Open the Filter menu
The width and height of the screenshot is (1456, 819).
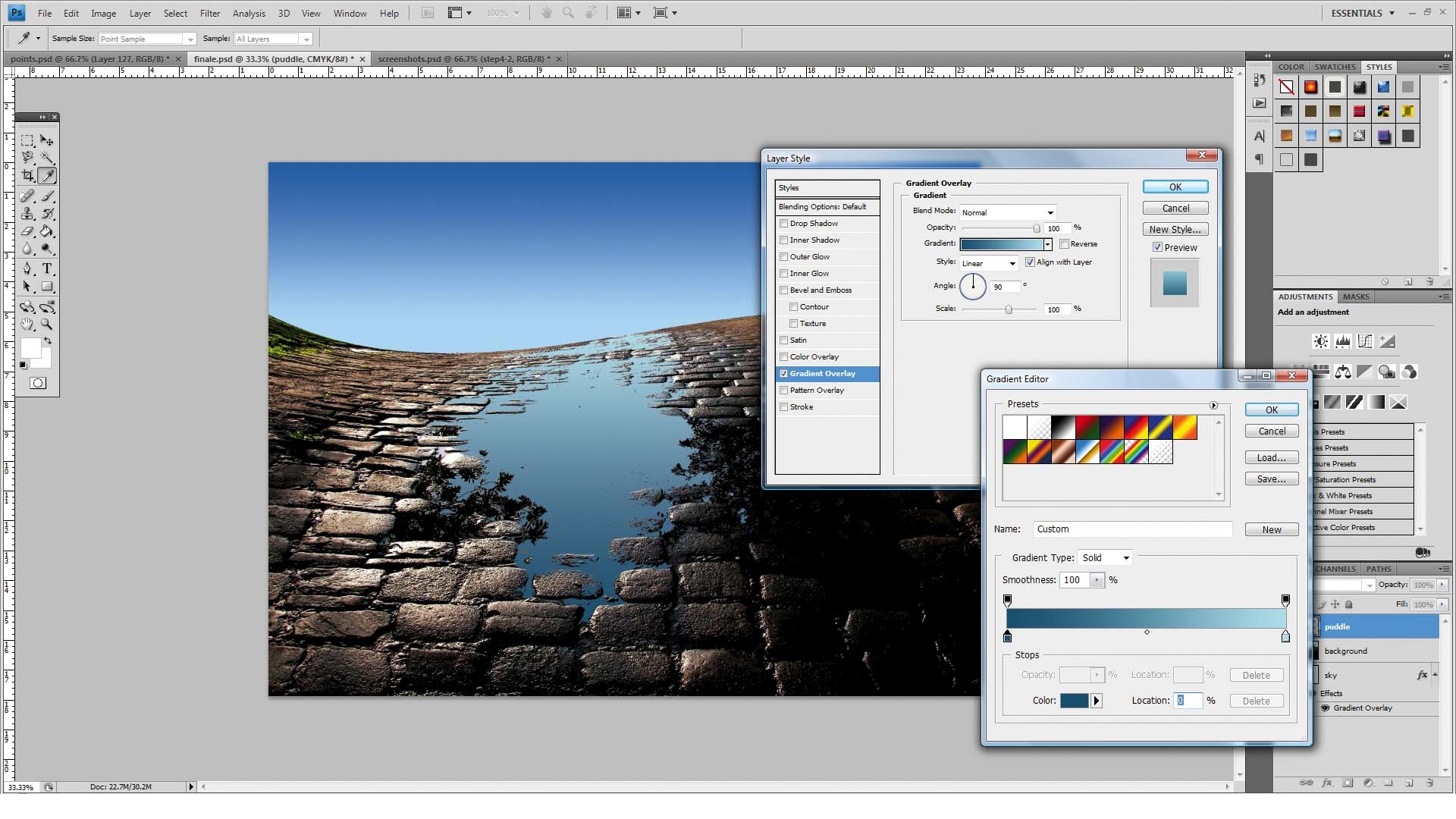point(209,14)
